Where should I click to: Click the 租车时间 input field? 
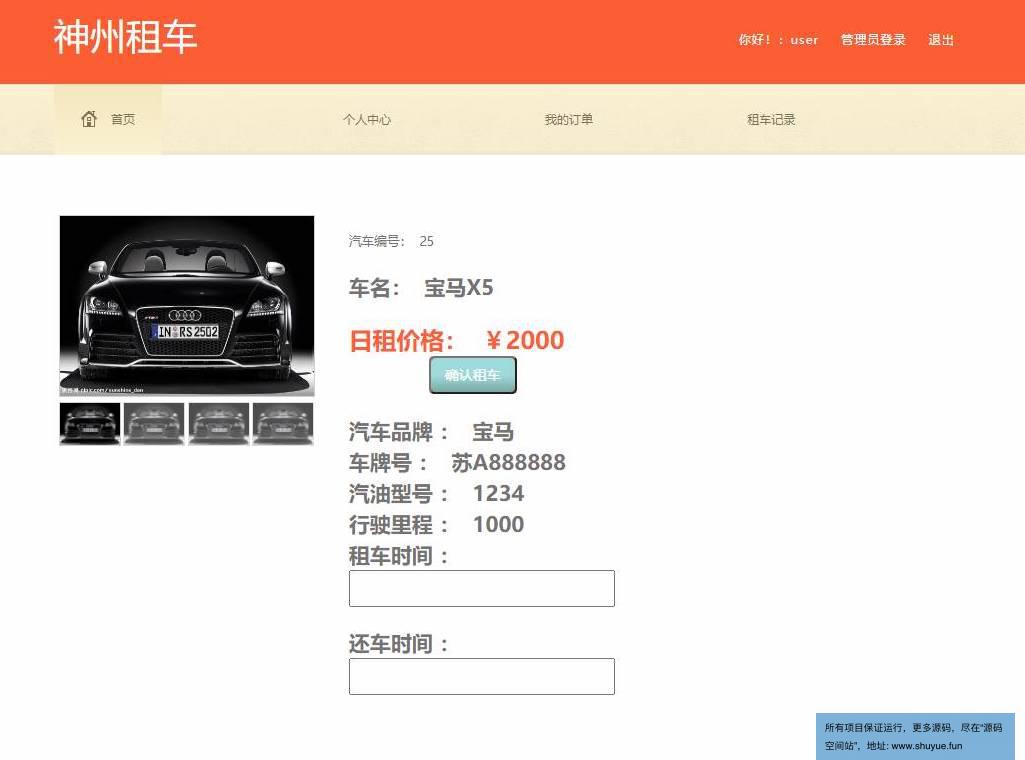(482, 588)
